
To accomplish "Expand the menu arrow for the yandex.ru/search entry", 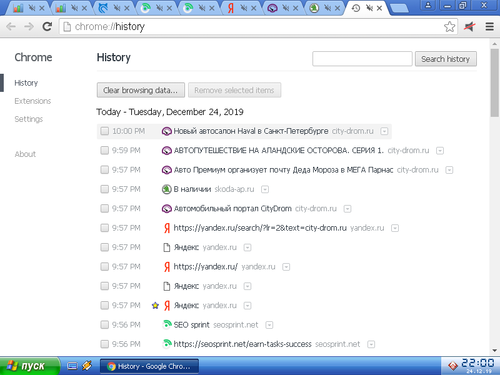I will coord(395,228).
